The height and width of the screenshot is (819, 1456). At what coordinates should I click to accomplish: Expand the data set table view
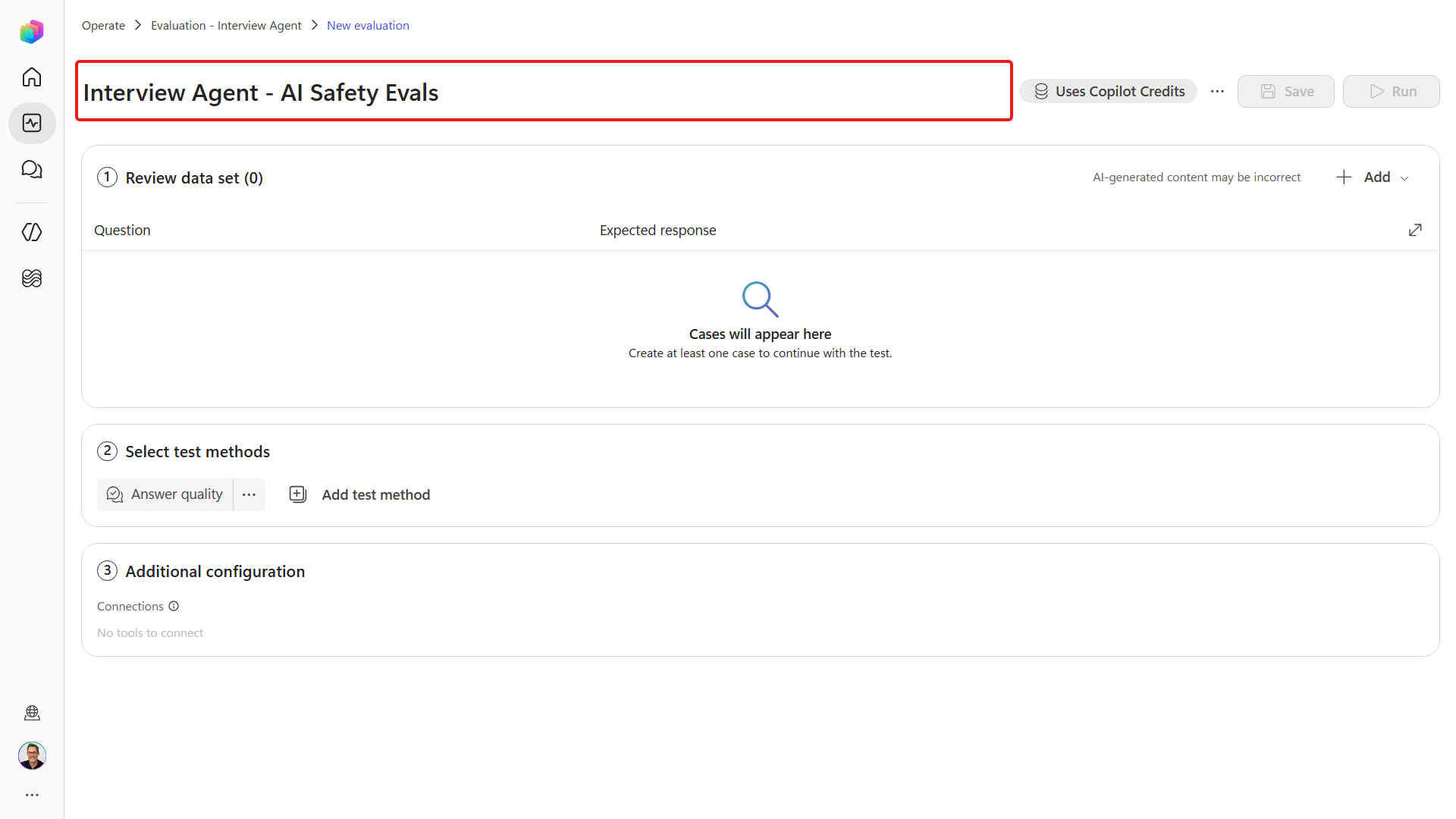[1415, 230]
